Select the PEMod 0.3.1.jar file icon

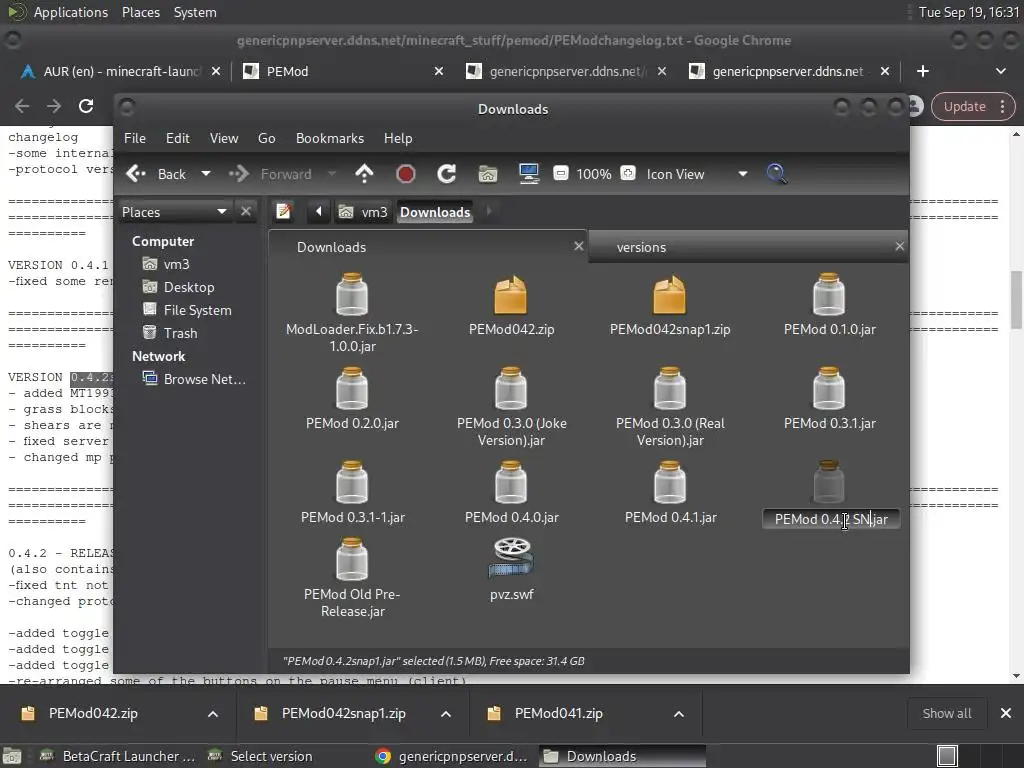pos(829,388)
